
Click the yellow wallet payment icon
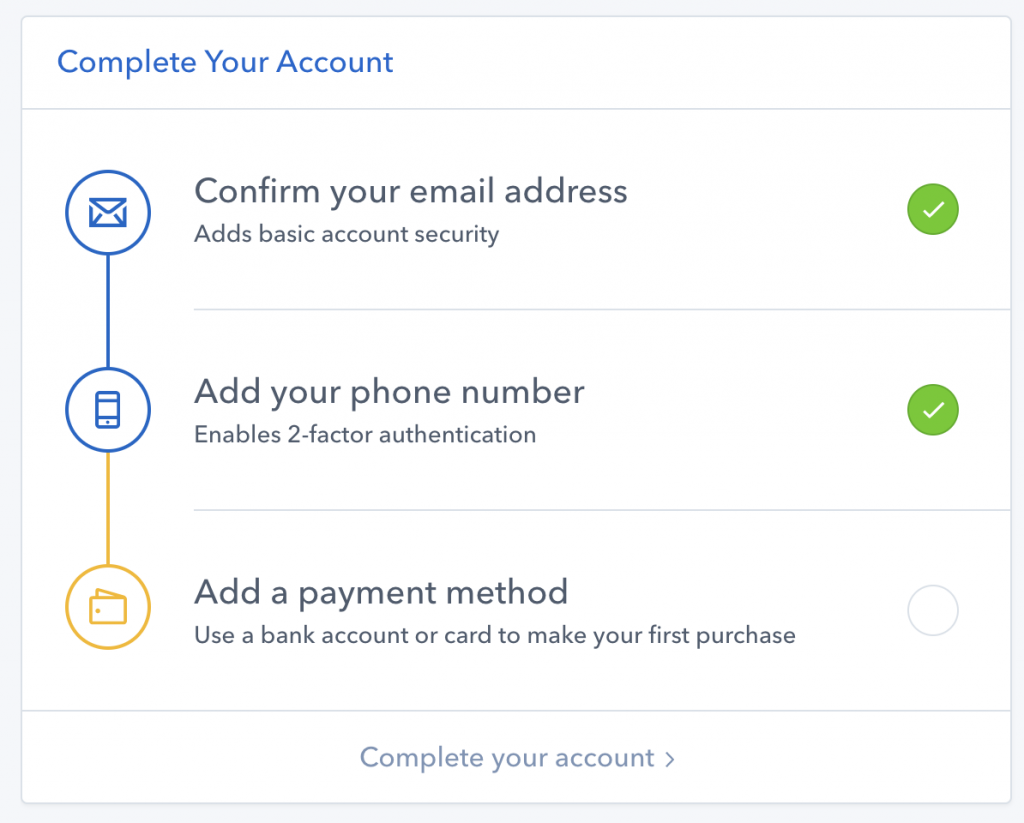108,607
